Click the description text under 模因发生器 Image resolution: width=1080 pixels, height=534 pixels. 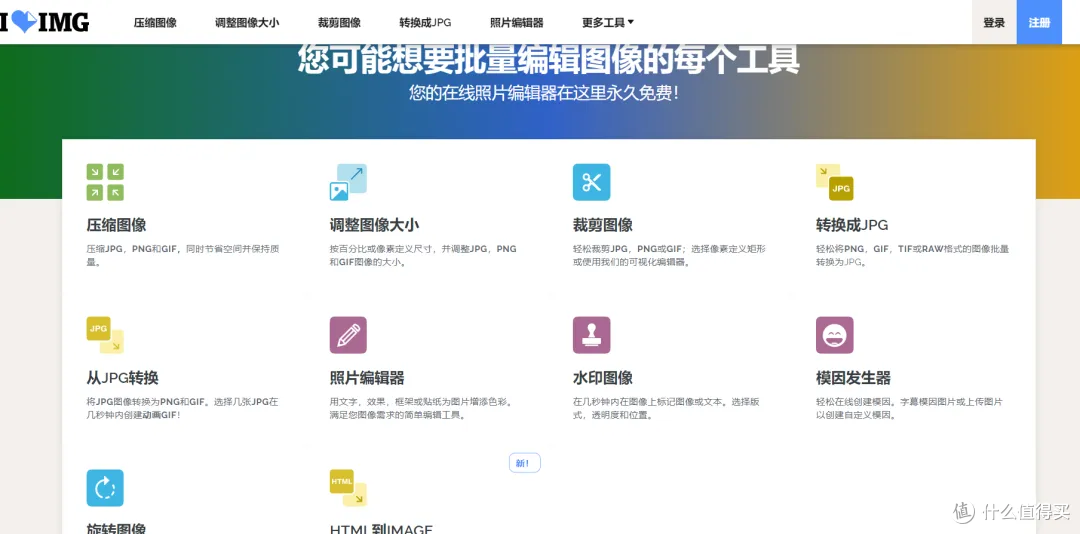pyautogui.click(x=909, y=409)
